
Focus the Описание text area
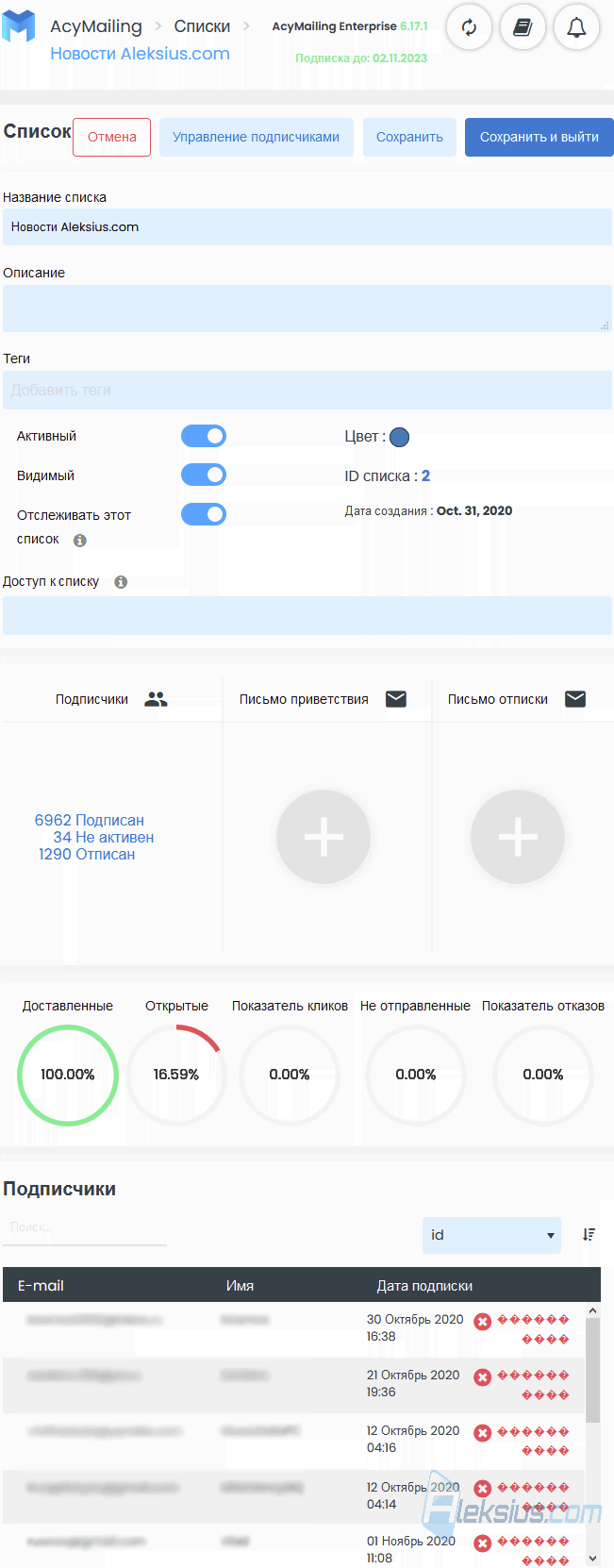pyautogui.click(x=307, y=308)
